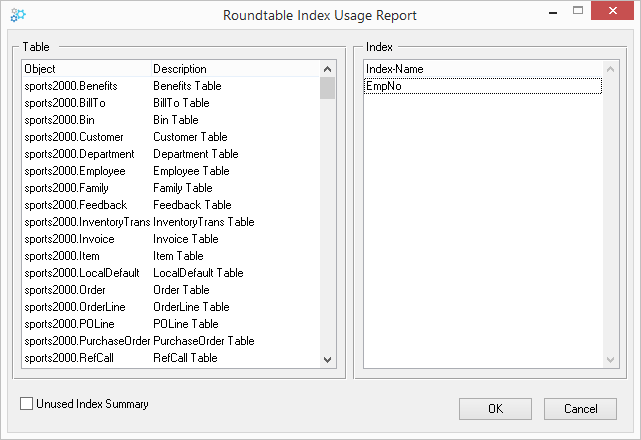The height and width of the screenshot is (440, 641).
Task: Click the Feedback Table description cell
Action: click(x=192, y=205)
